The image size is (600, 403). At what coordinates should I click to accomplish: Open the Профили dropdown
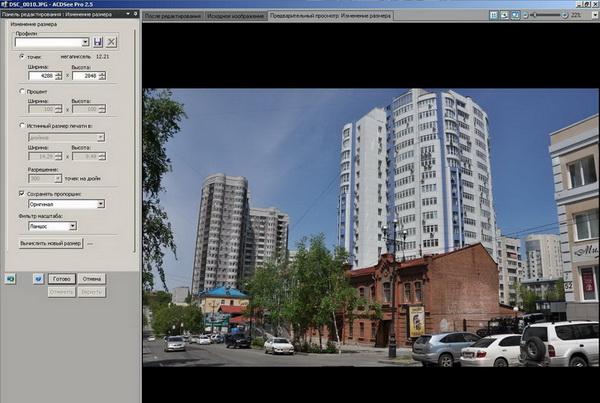(86, 42)
